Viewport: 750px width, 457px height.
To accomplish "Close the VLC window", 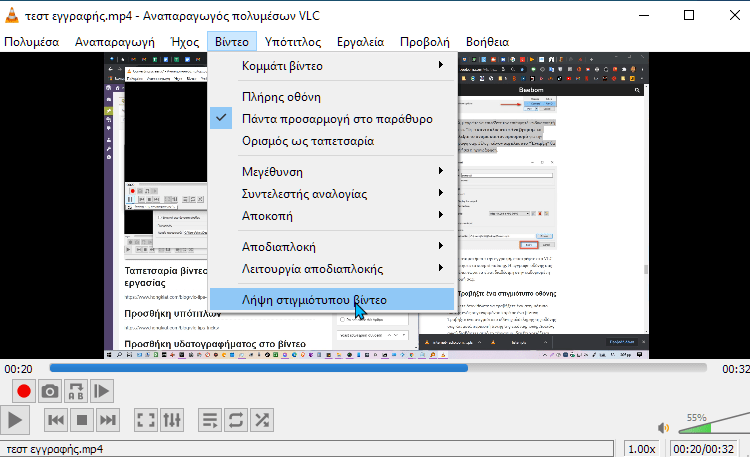I will click(734, 15).
